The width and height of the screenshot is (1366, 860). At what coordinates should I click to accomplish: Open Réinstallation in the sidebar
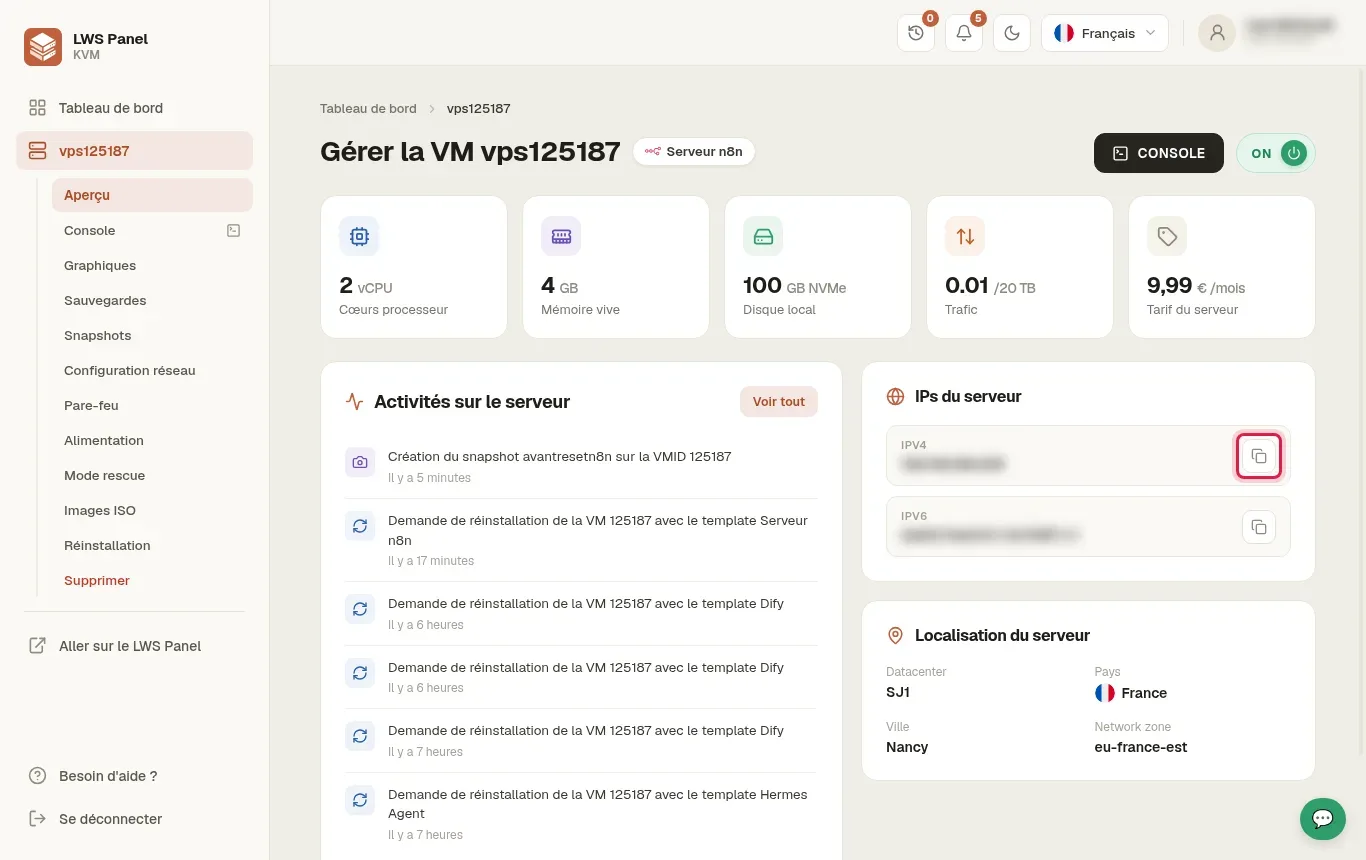(x=152, y=545)
